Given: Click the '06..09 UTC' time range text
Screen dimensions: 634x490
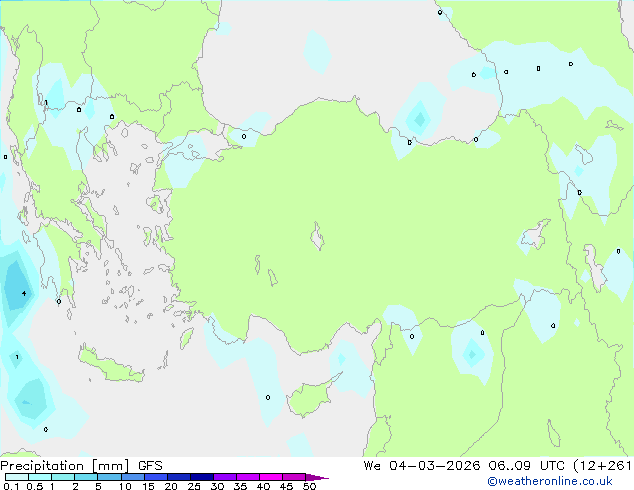Looking at the screenshot, I should (526, 466).
